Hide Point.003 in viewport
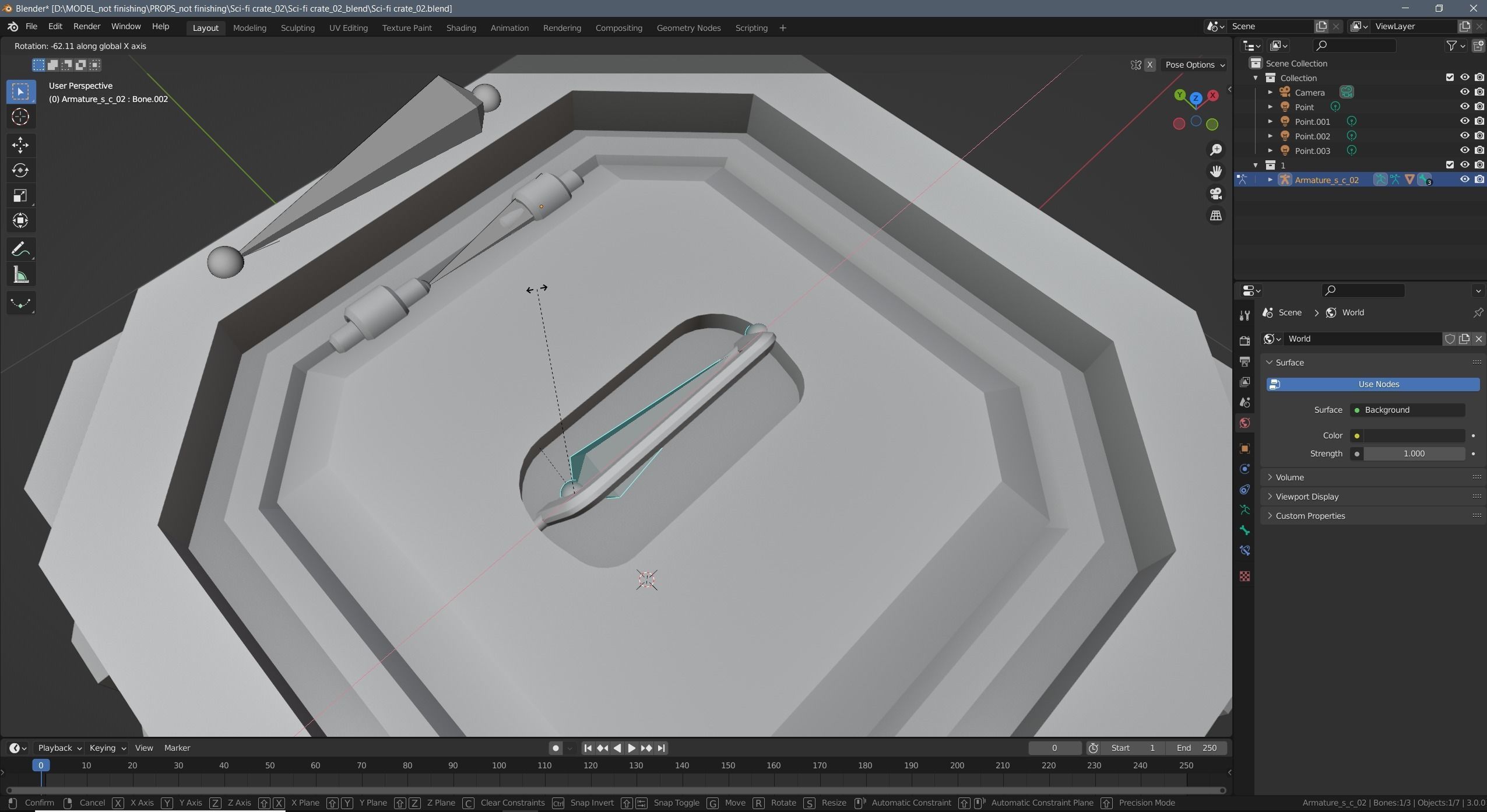Viewport: 1487px width, 812px height. [x=1464, y=150]
